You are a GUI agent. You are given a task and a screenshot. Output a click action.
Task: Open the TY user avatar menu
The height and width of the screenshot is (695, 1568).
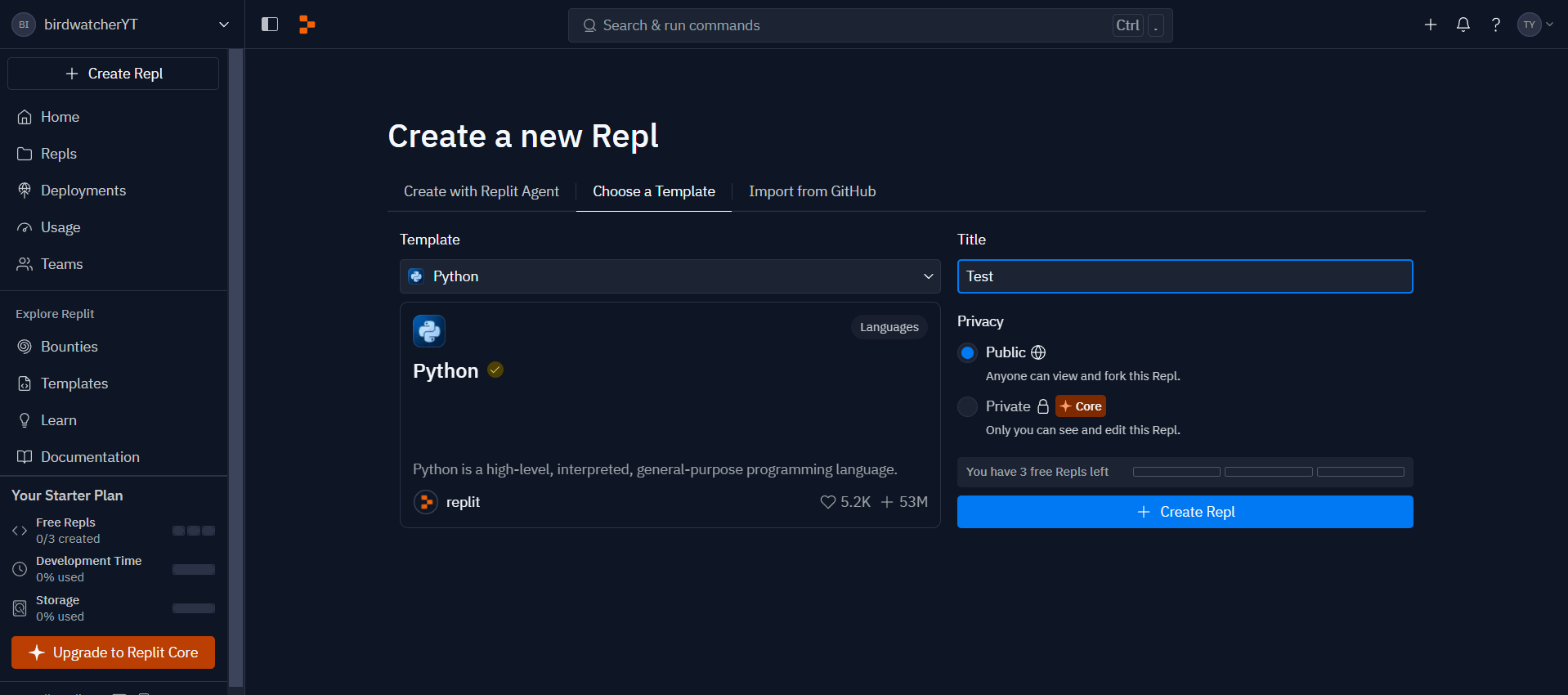tap(1535, 25)
